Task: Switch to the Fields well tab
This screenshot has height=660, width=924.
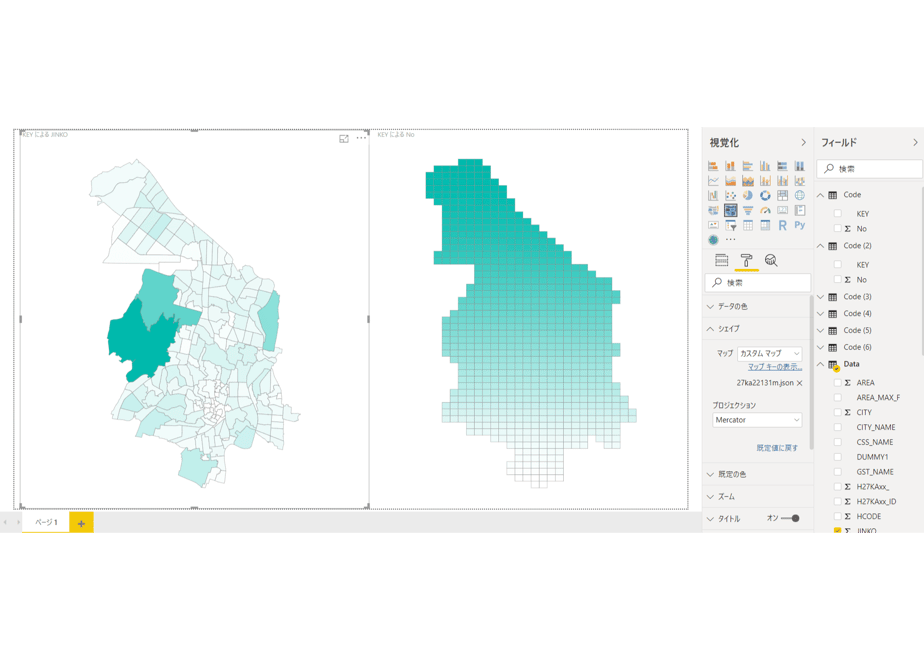Action: tap(721, 260)
